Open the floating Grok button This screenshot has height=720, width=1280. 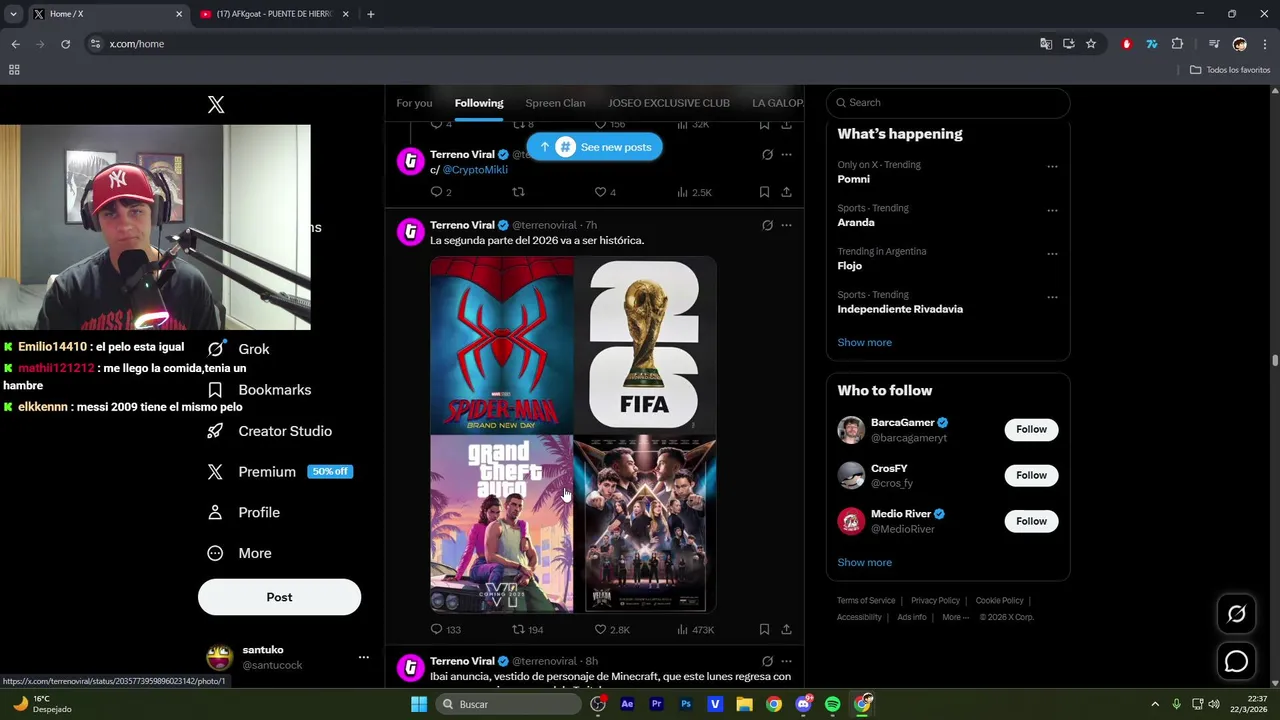coord(1237,614)
